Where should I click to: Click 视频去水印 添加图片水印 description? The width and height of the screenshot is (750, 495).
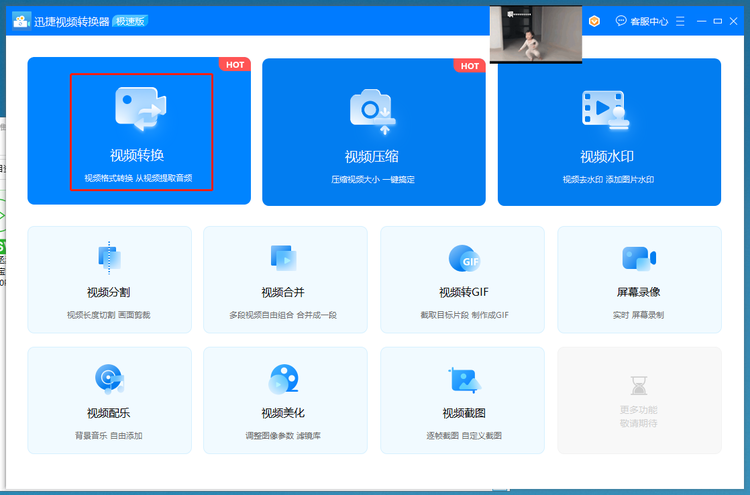click(608, 180)
